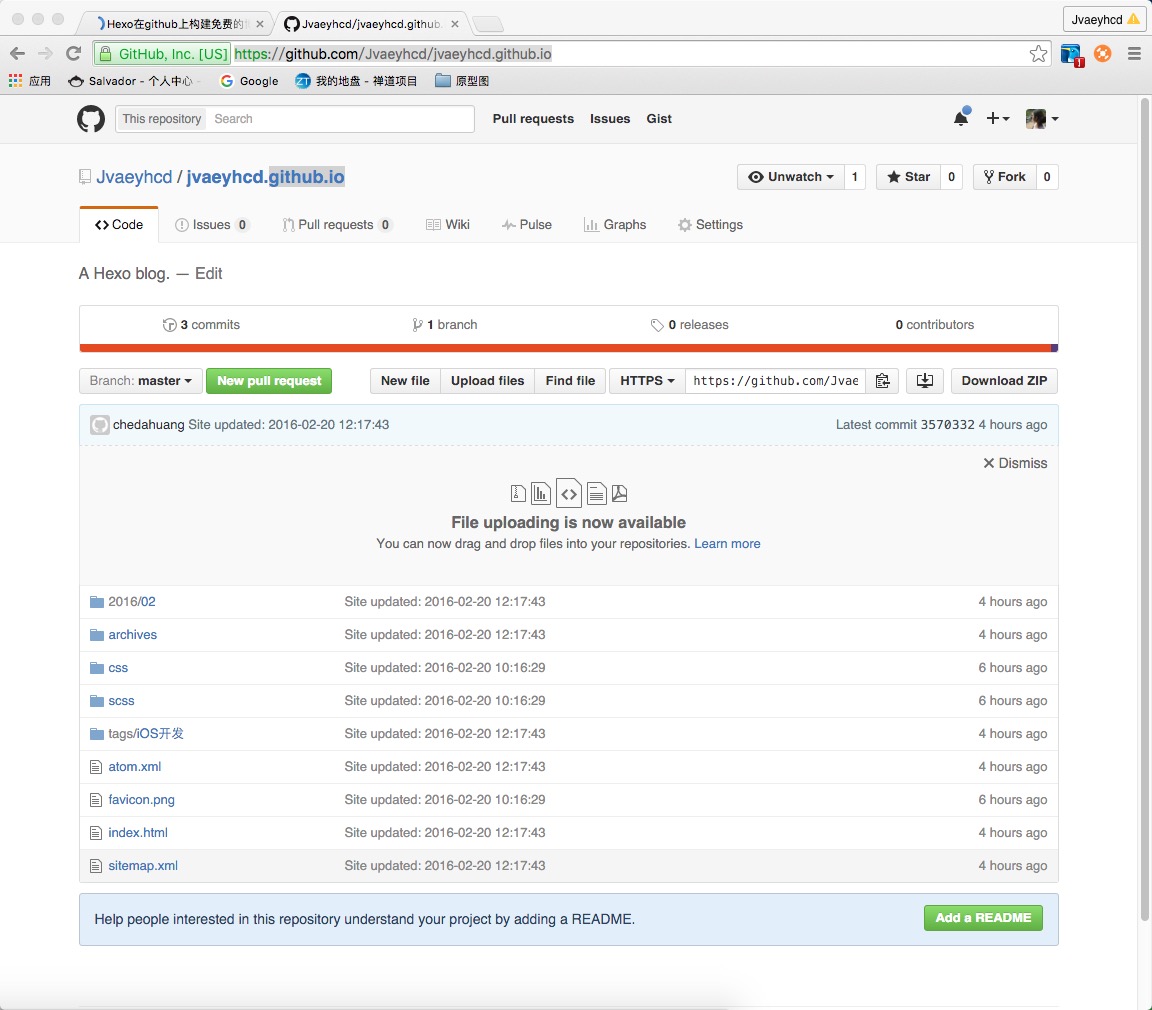Open the Settings tab
Image resolution: width=1152 pixels, height=1010 pixels.
point(710,225)
